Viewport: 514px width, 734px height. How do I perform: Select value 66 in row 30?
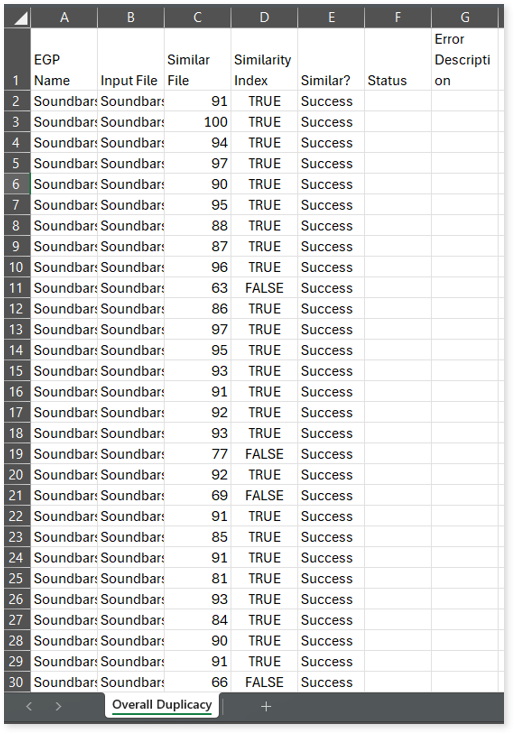coord(198,682)
